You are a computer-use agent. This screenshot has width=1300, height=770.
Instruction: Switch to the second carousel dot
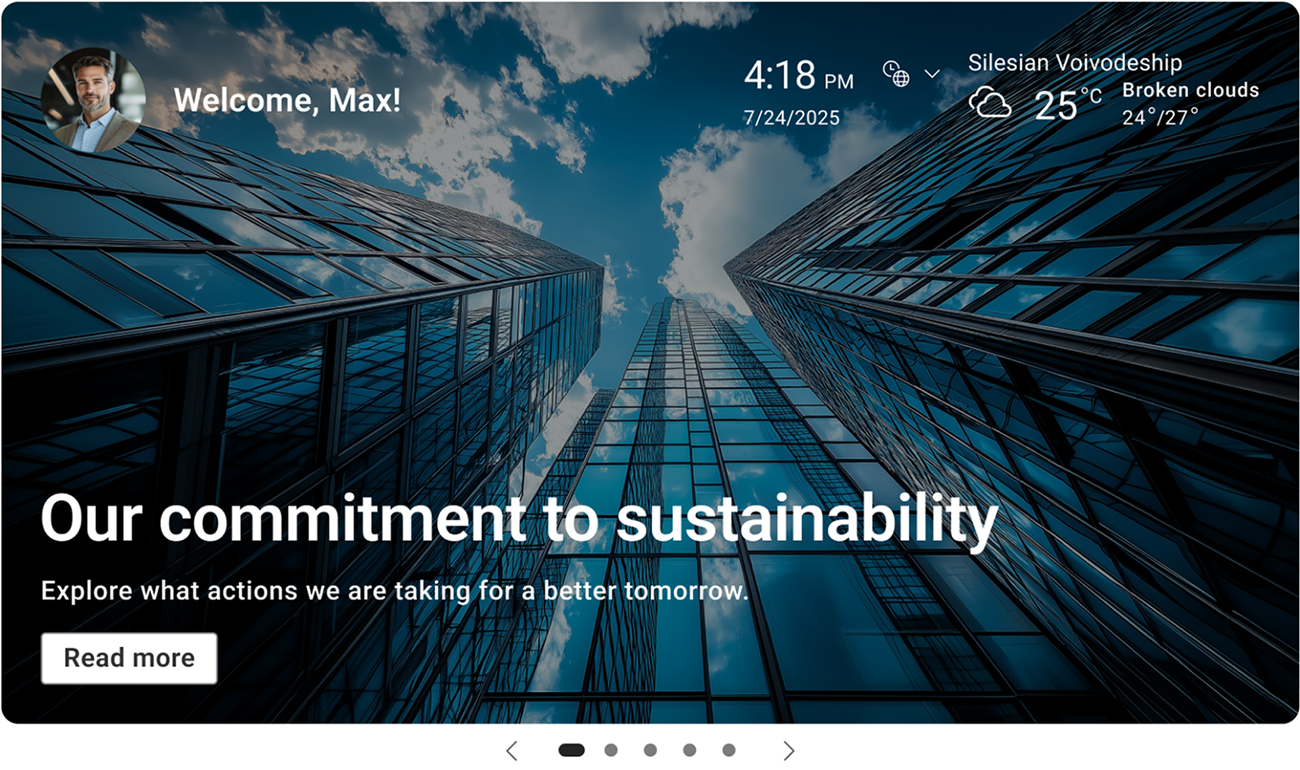point(611,750)
